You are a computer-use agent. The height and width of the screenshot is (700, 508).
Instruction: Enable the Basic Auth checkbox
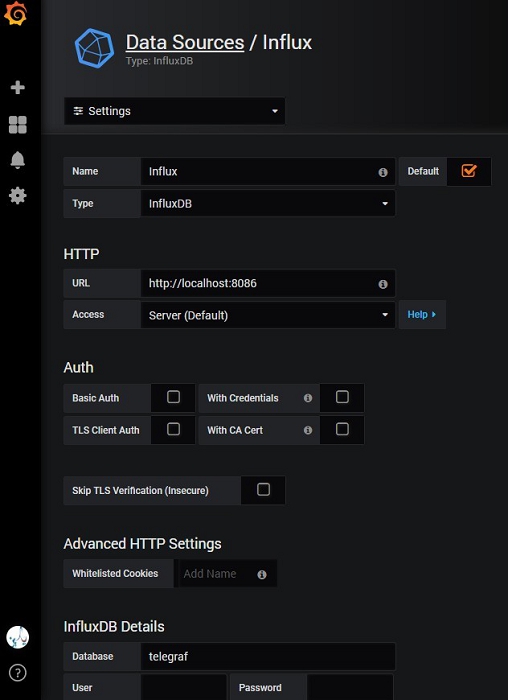[x=173, y=397]
